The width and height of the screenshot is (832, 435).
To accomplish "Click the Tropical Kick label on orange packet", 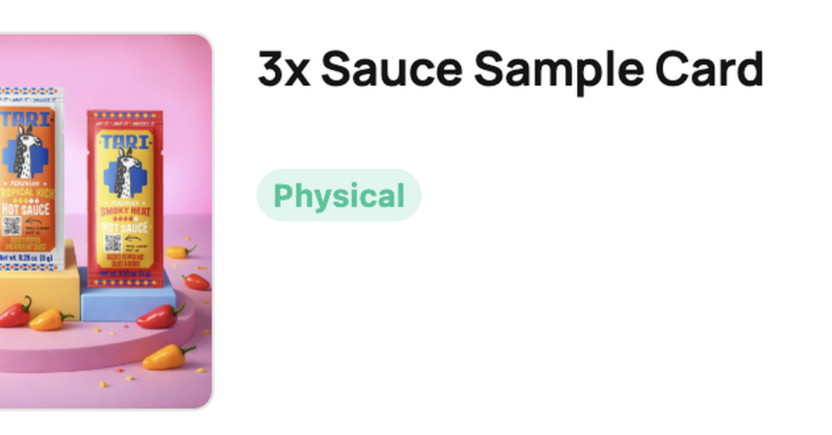I will pyautogui.click(x=28, y=191).
